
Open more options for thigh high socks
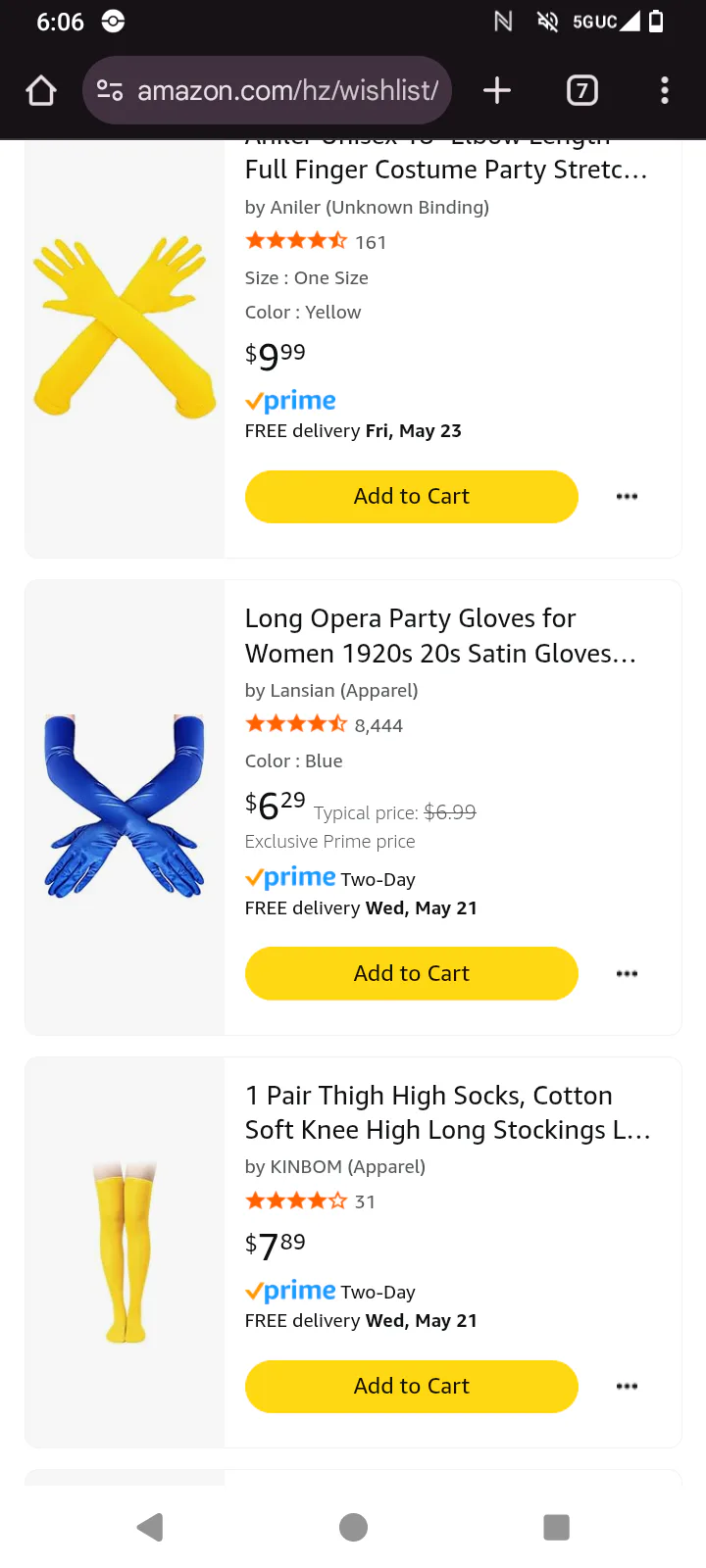click(627, 1386)
